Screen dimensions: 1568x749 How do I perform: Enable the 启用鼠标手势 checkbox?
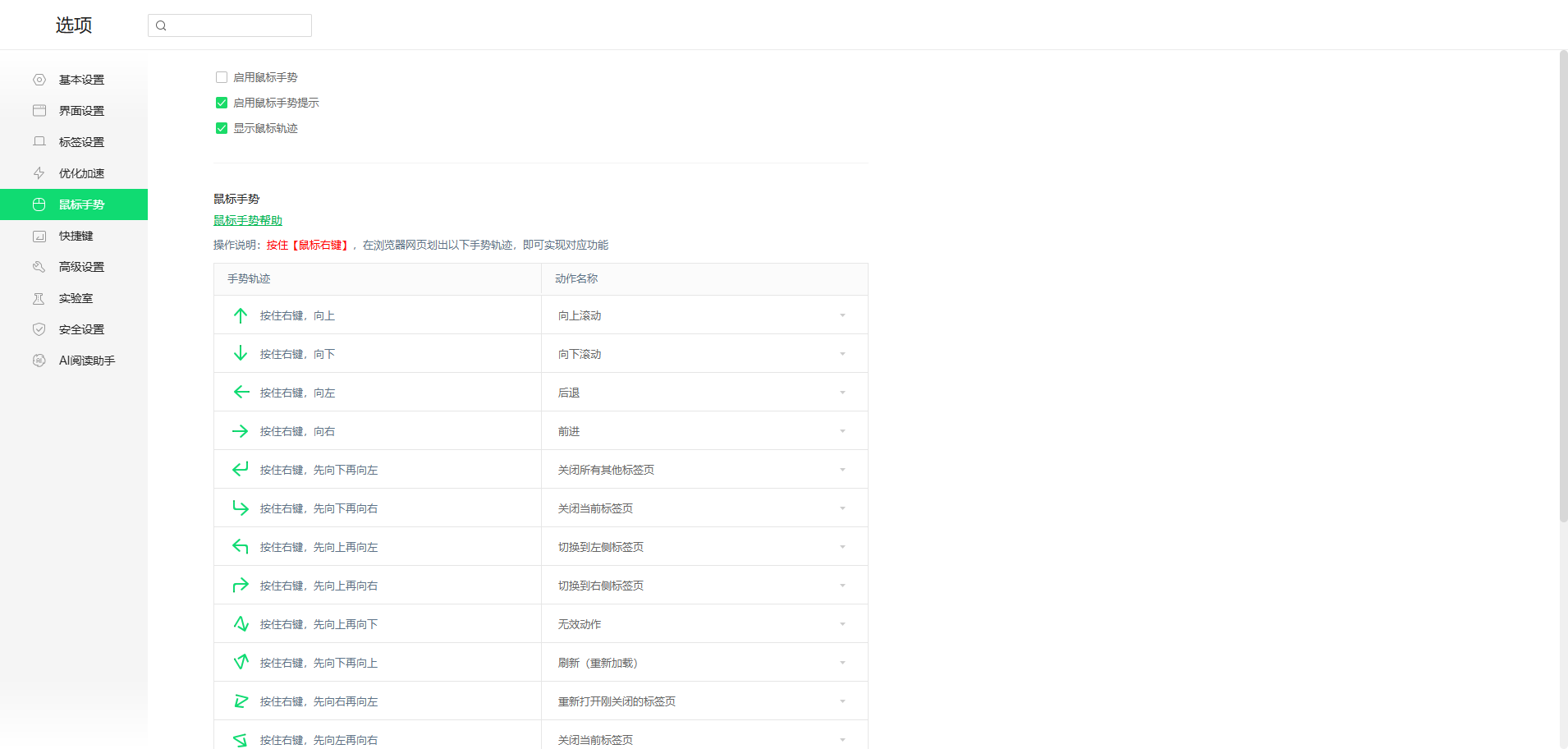click(222, 77)
